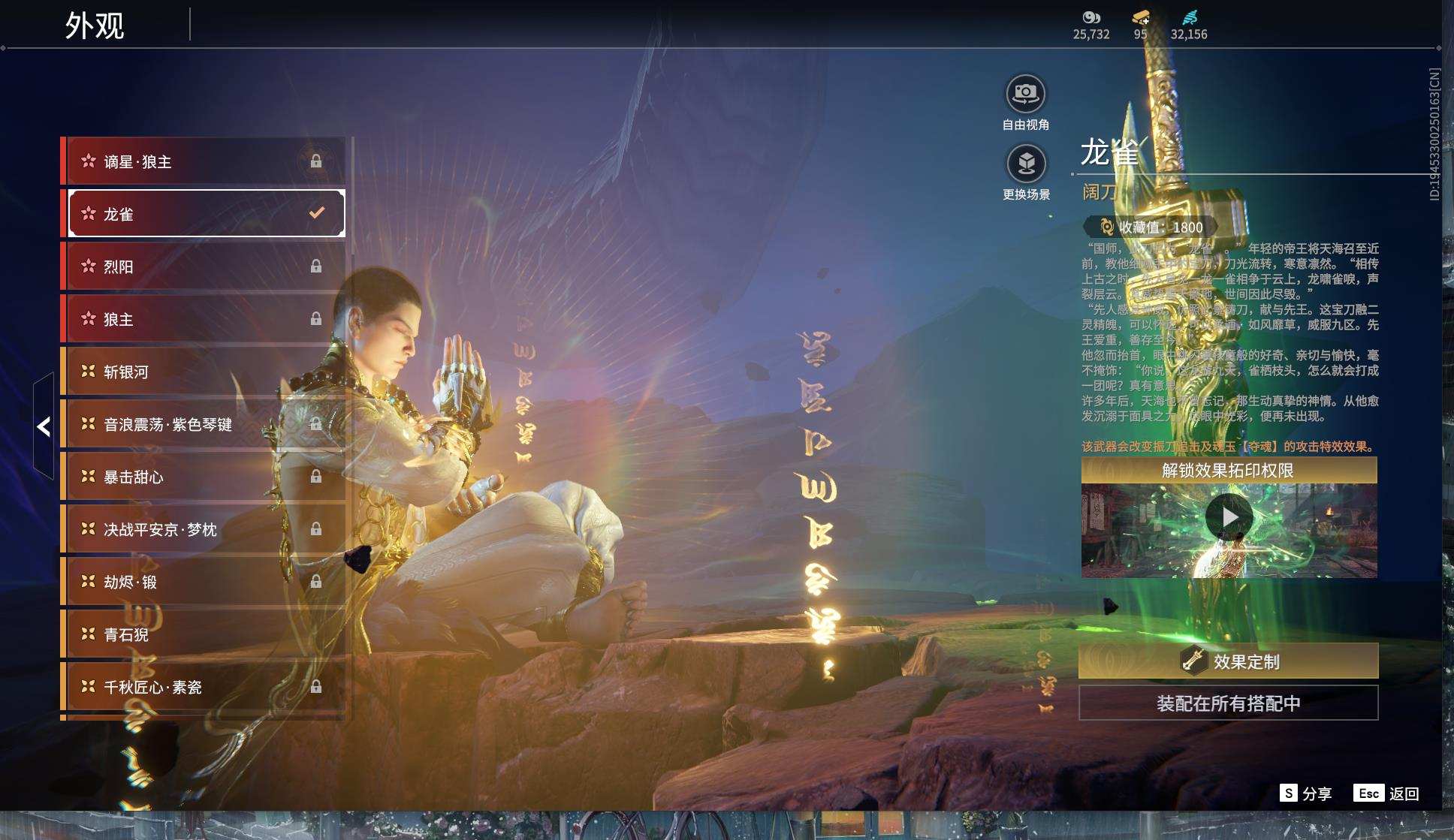Click 装配在所有搭配中 equip button

pos(1228,703)
